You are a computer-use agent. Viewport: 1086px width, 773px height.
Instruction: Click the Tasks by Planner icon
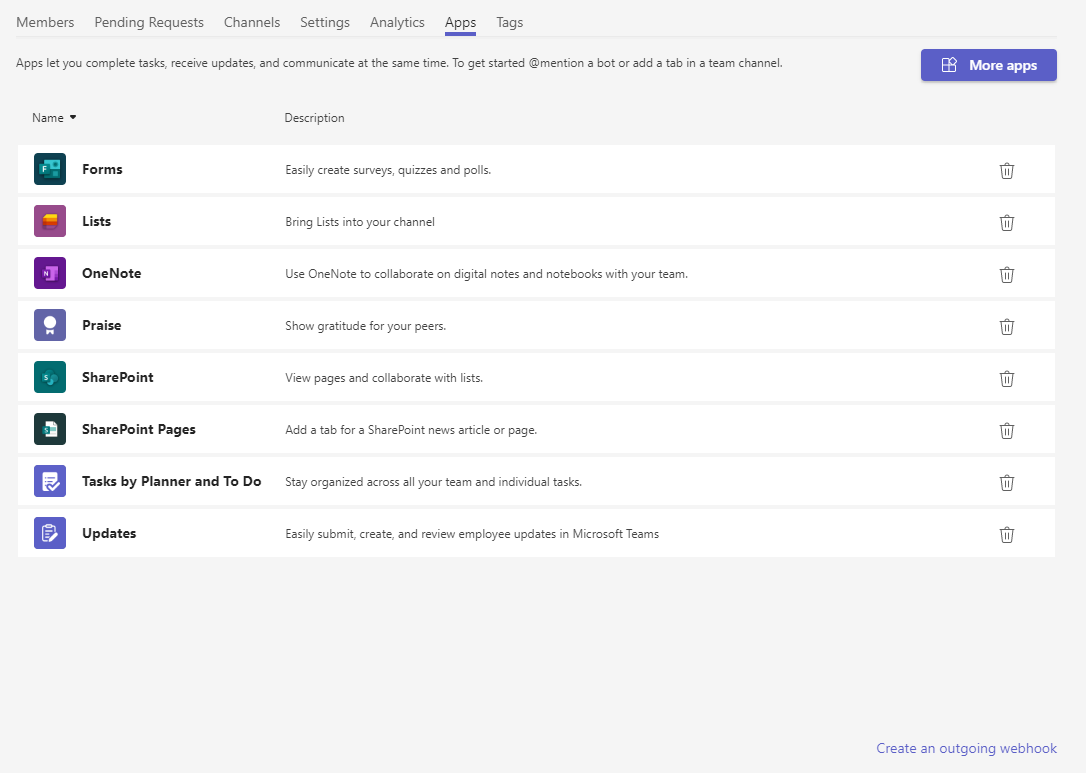(x=50, y=481)
